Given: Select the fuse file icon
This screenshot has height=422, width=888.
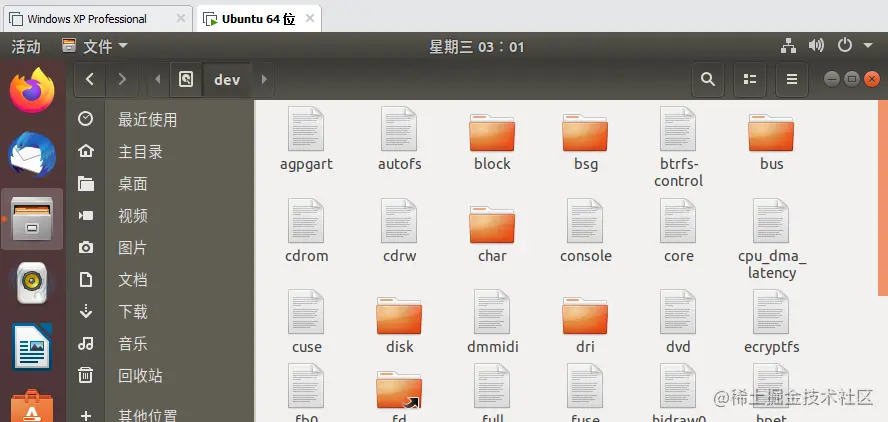Looking at the screenshot, I should [x=585, y=386].
